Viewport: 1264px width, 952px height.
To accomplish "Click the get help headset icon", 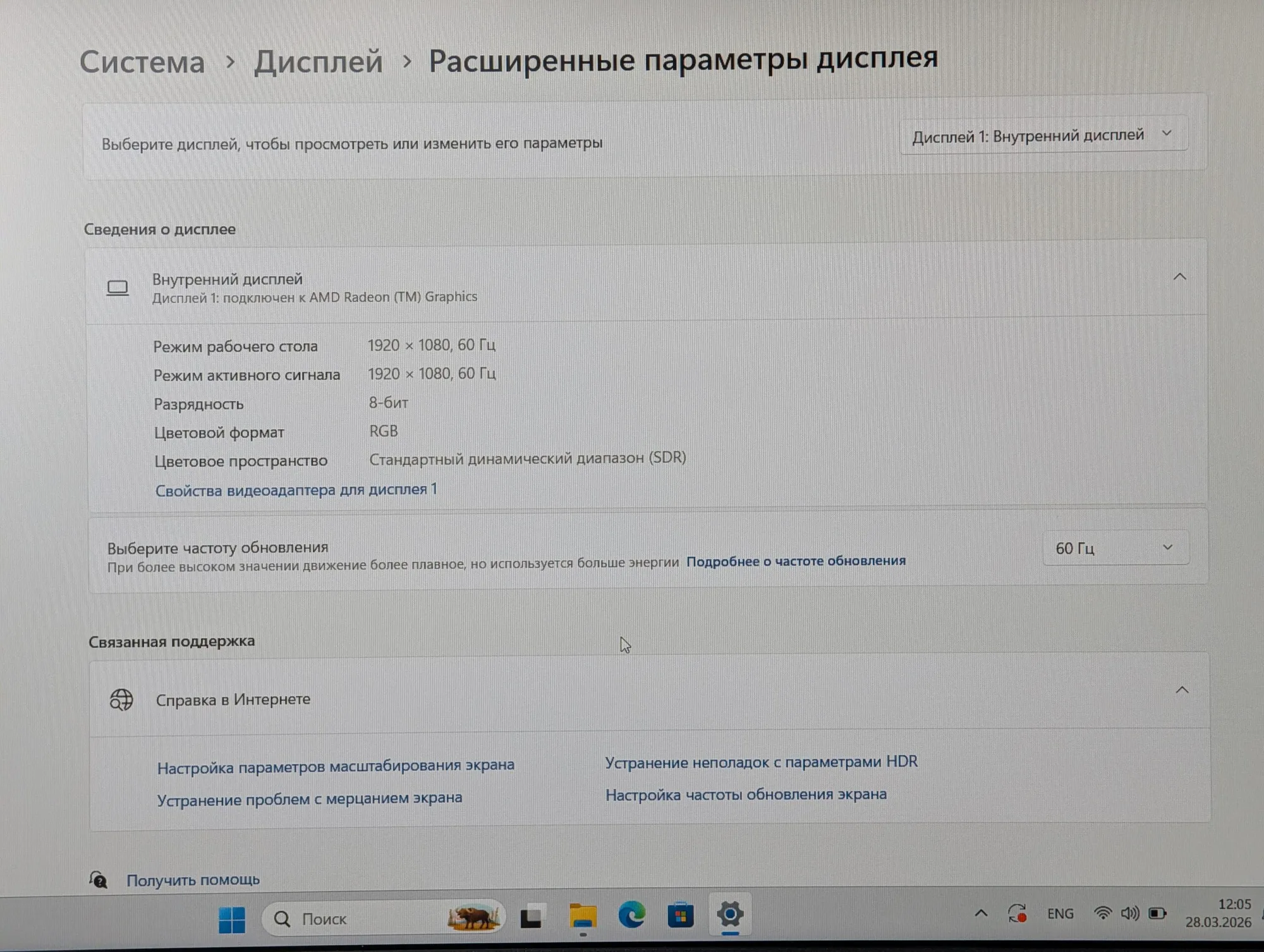I will (x=99, y=879).
